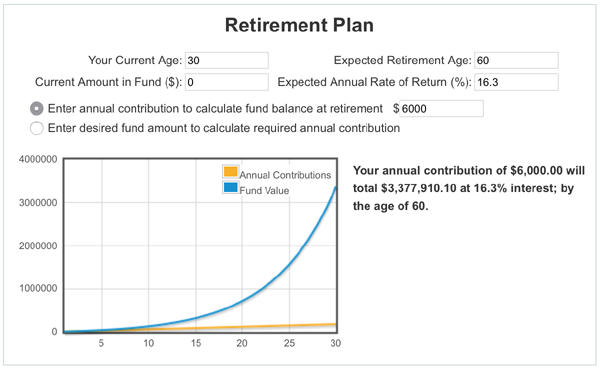Click the blue Fund Value legend swatch
Image resolution: width=600 pixels, height=369 pixels.
tap(230, 187)
